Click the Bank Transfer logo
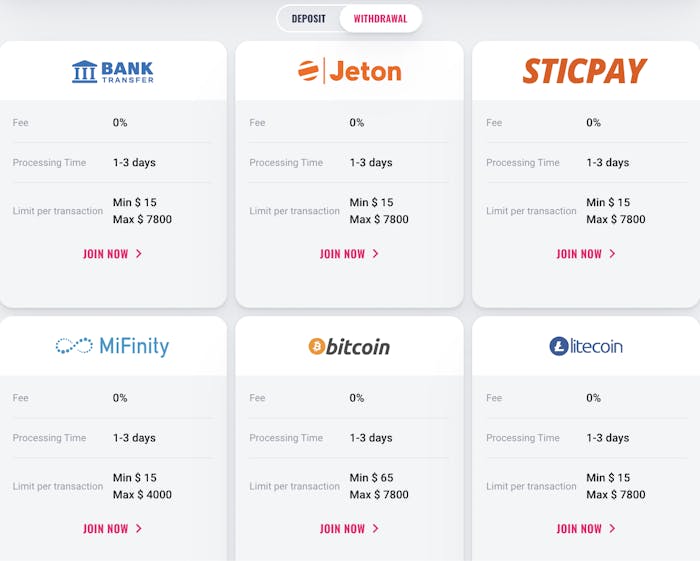Viewport: 700px width, 561px height. 113,71
